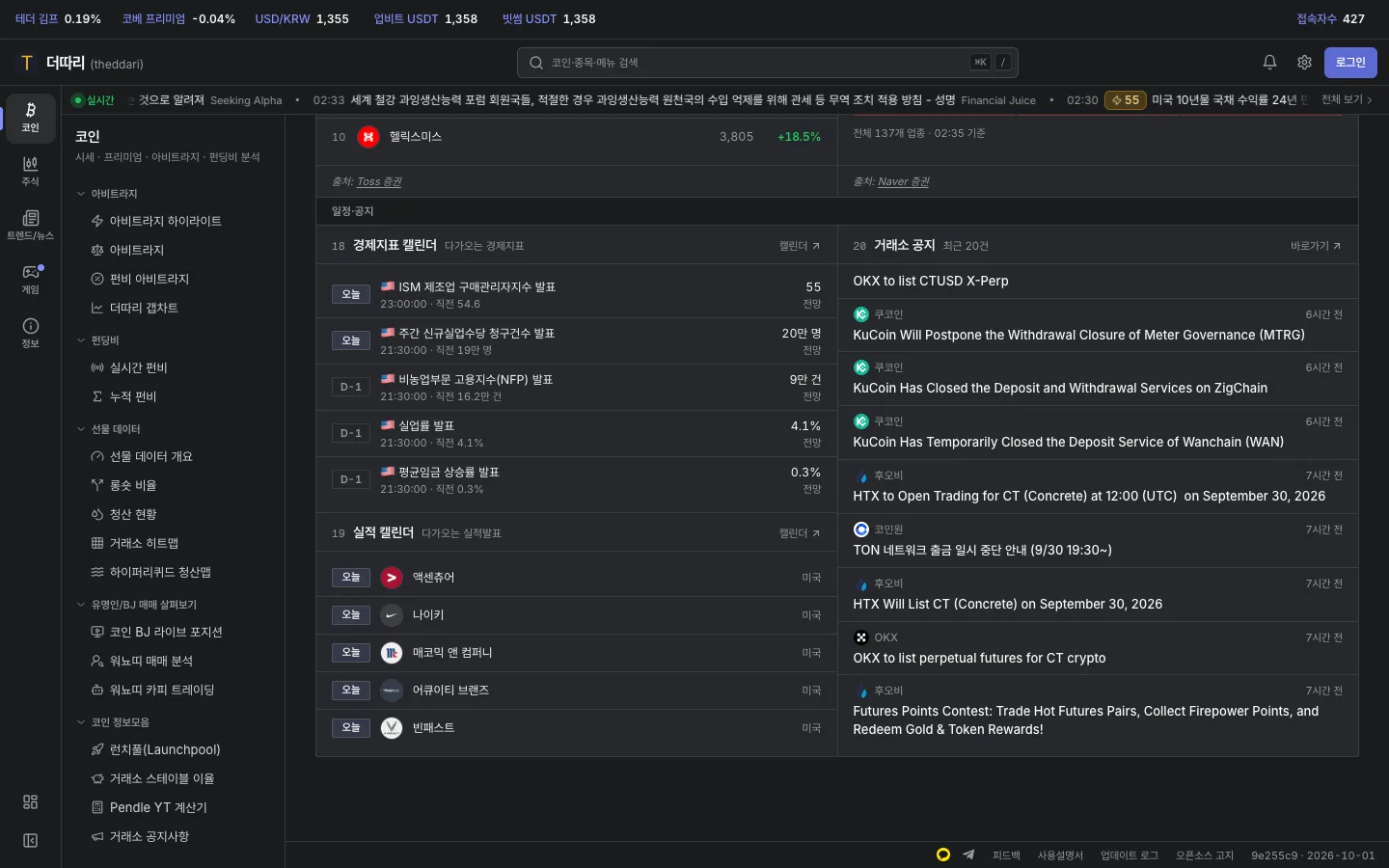Open 아비트라지 하이라이트 menu item
This screenshot has height=868, width=1389.
click(173, 221)
